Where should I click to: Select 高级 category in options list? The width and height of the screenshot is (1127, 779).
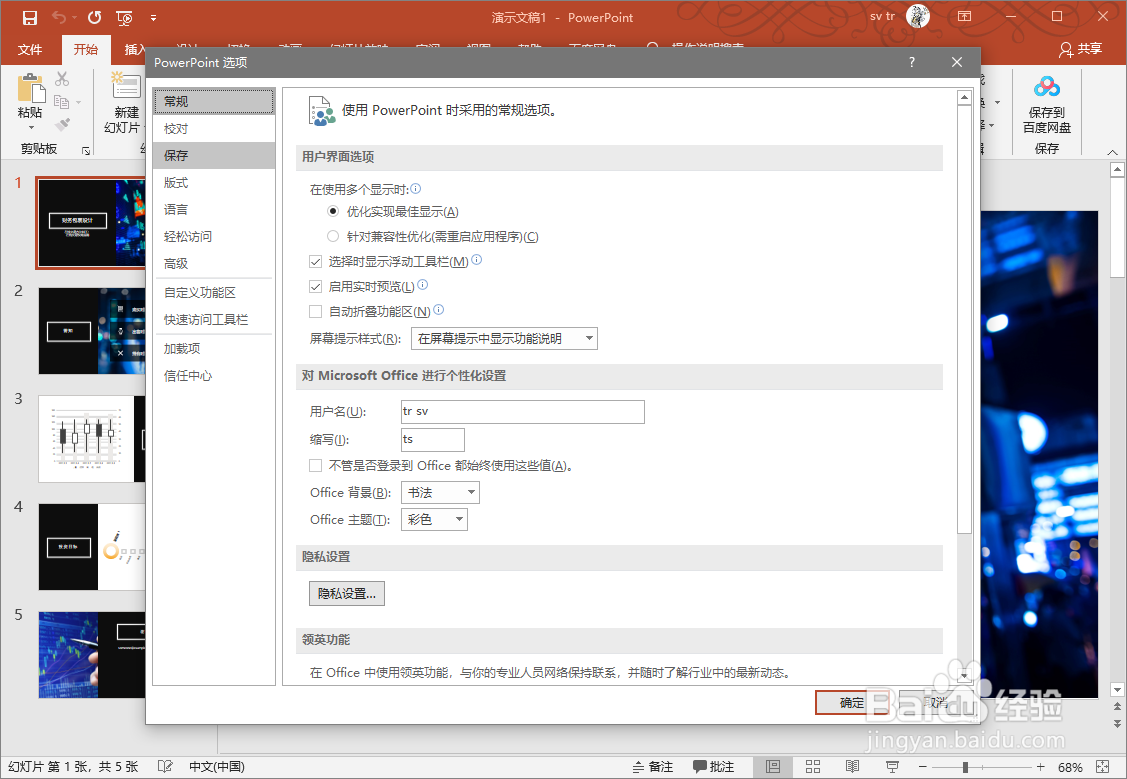[x=213, y=264]
